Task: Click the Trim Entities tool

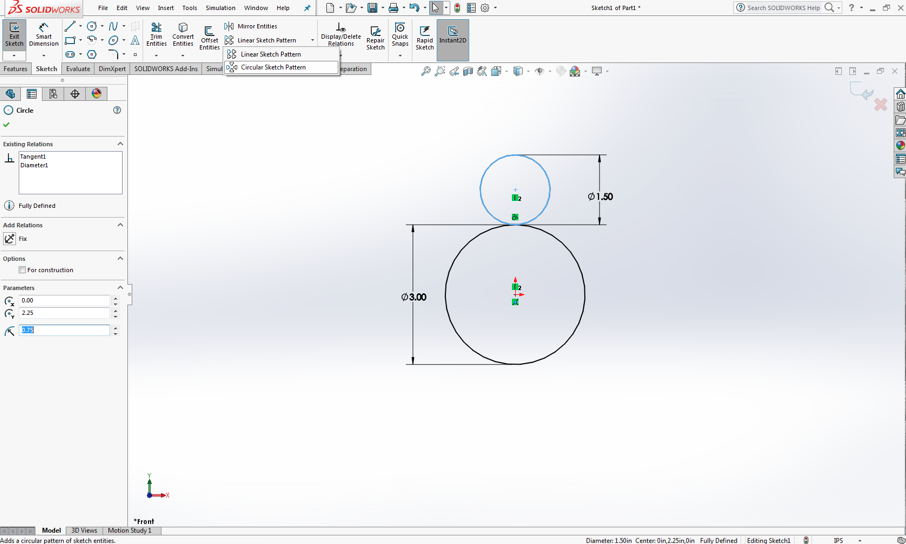Action: 156,35
